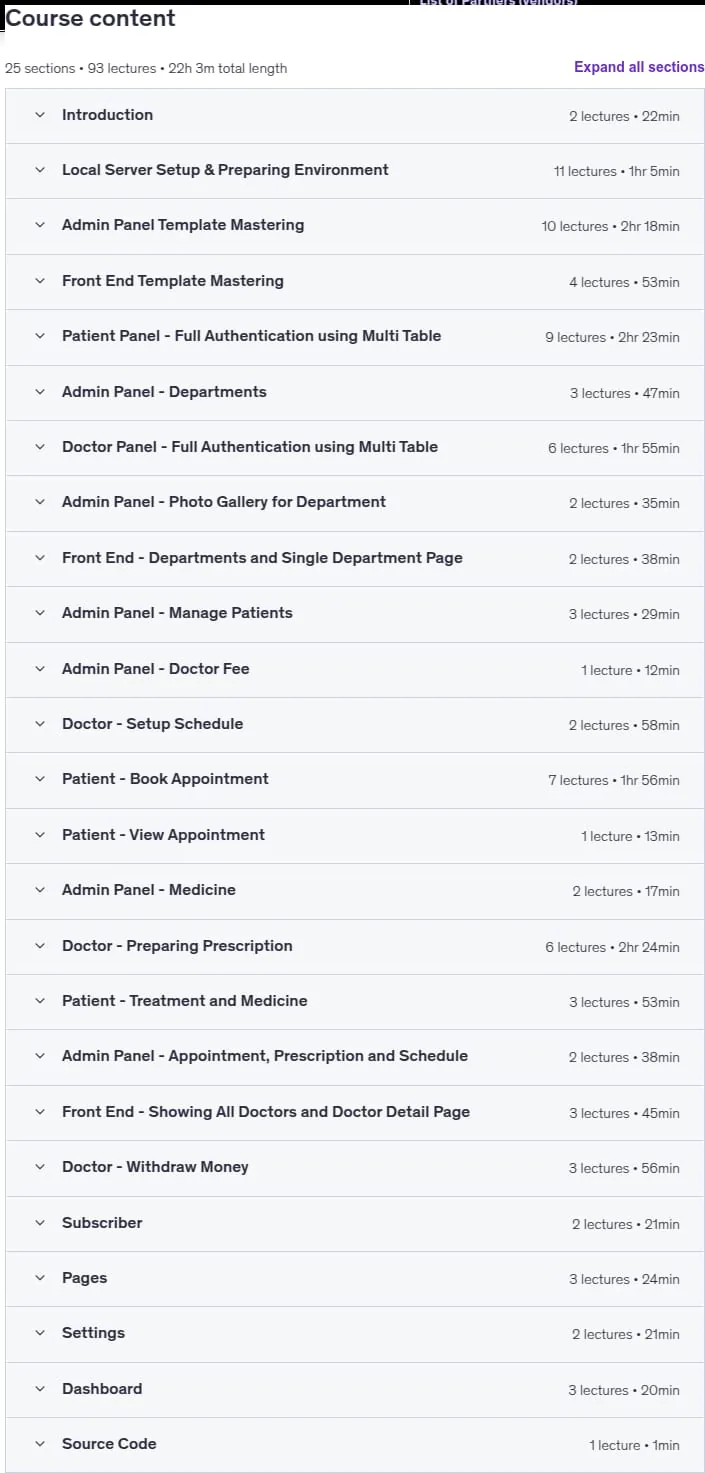705x1473 pixels.
Task: Click chevron next to Front End Template Mastering
Action: (40, 281)
